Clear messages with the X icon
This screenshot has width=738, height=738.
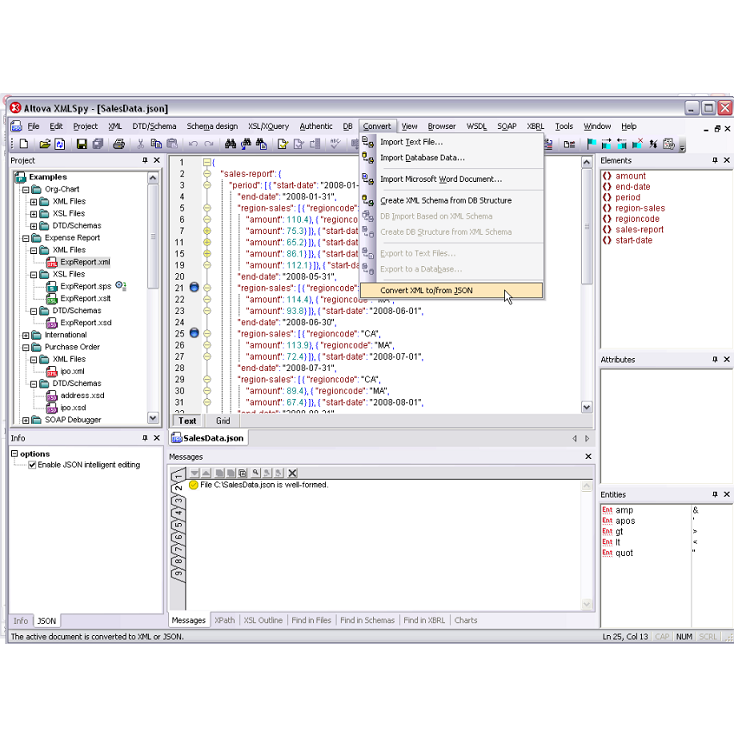pos(292,473)
